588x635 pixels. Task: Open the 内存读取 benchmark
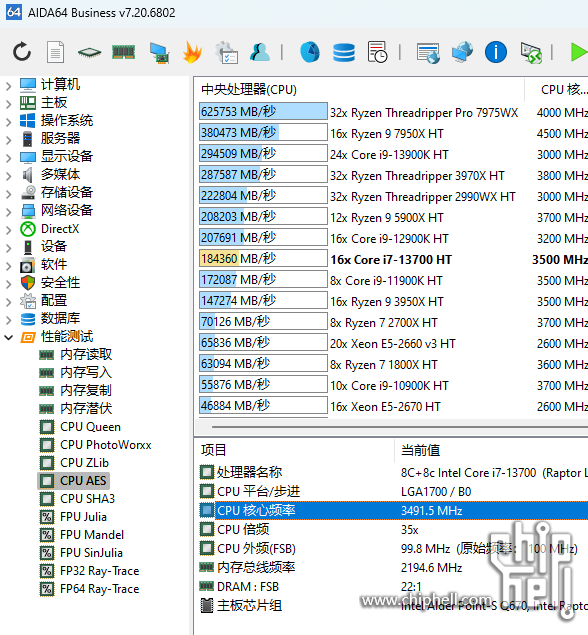(x=86, y=354)
